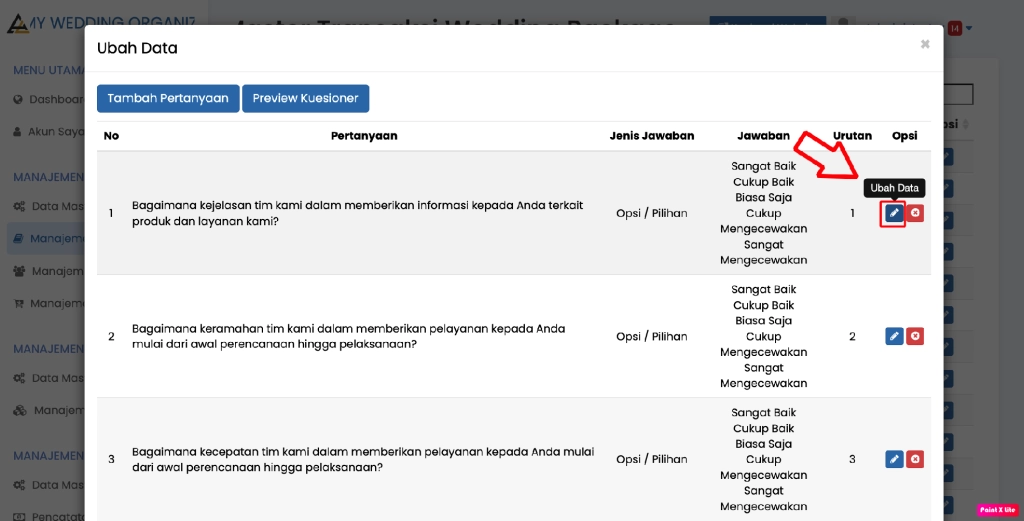Viewport: 1024px width, 521px height.
Task: Open the edit pencil for question 3 kecepatan
Action: 894,459
